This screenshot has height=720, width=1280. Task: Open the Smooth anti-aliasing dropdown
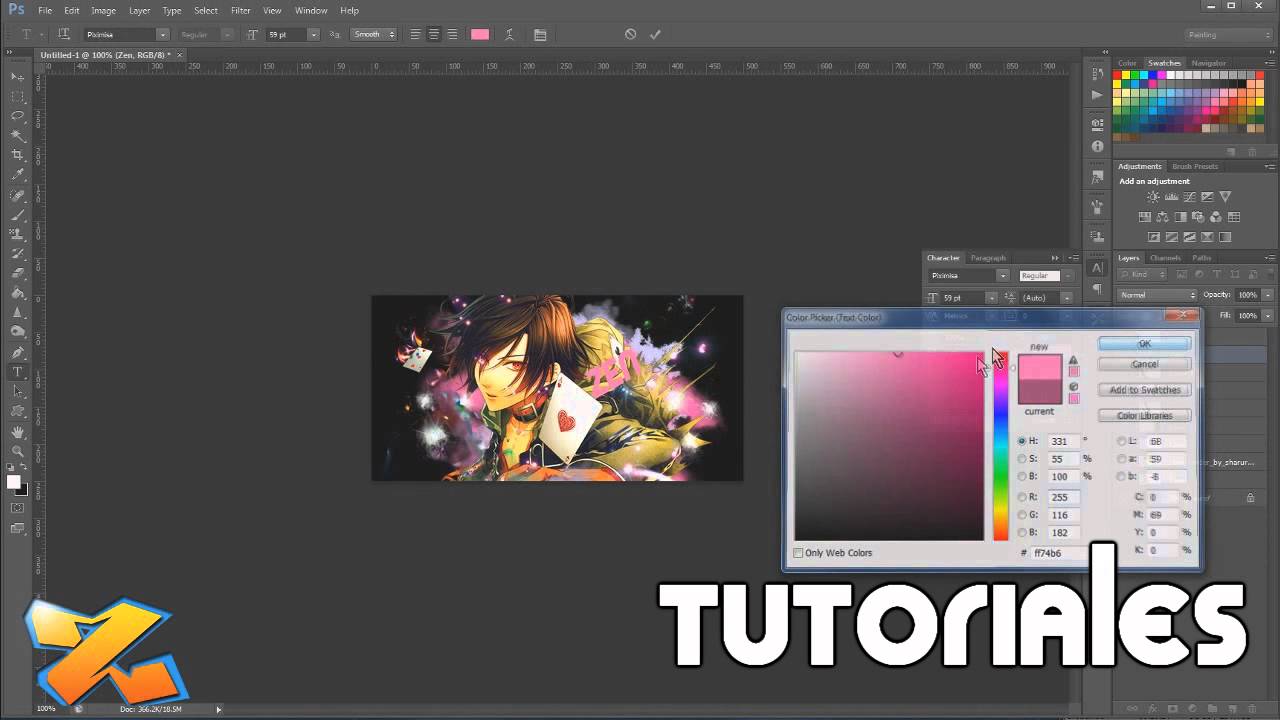[374, 34]
